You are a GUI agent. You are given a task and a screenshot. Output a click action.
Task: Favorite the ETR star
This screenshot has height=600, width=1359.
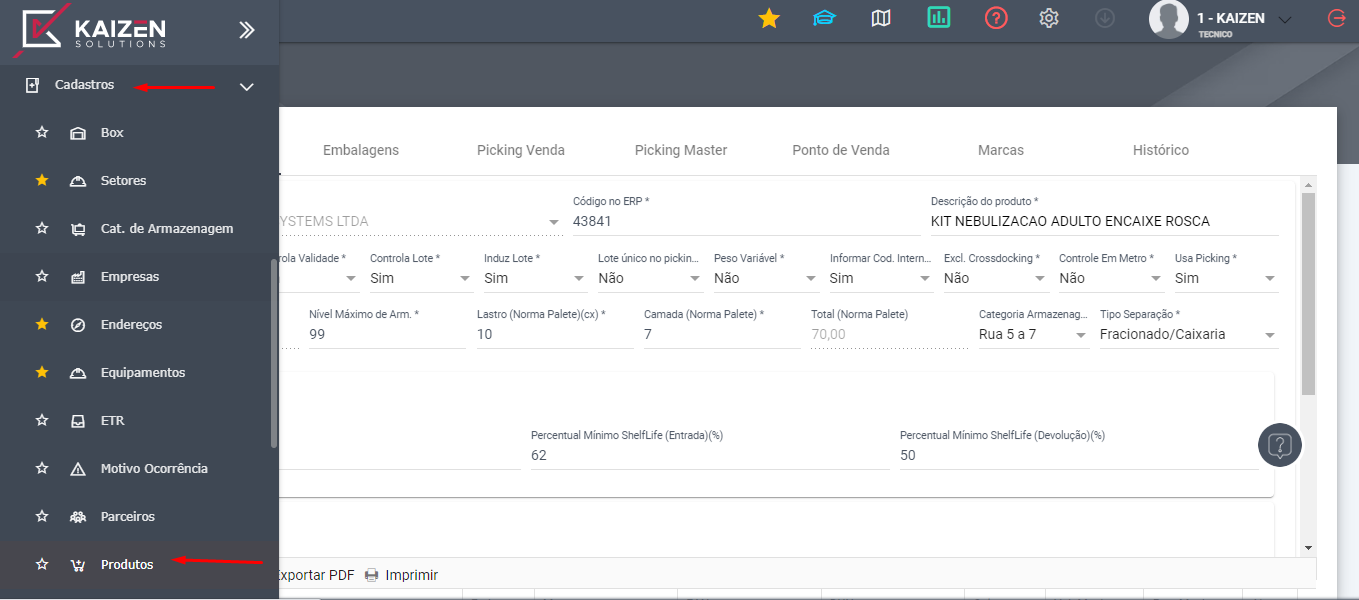coord(42,421)
